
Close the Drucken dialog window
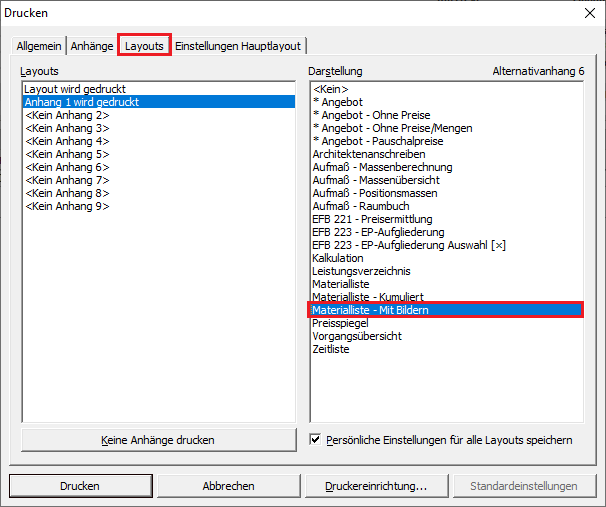[586, 13]
